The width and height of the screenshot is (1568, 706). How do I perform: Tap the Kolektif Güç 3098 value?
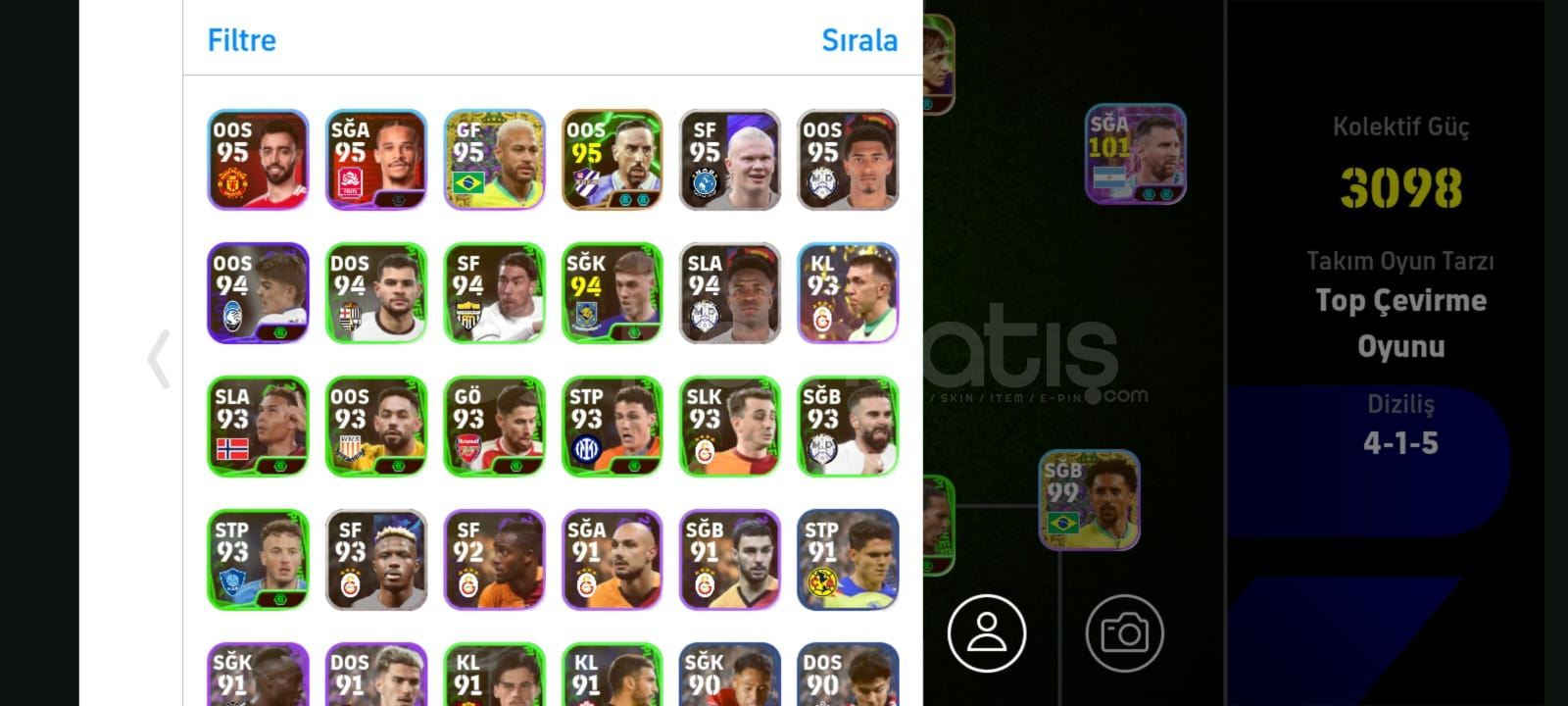pos(1400,187)
